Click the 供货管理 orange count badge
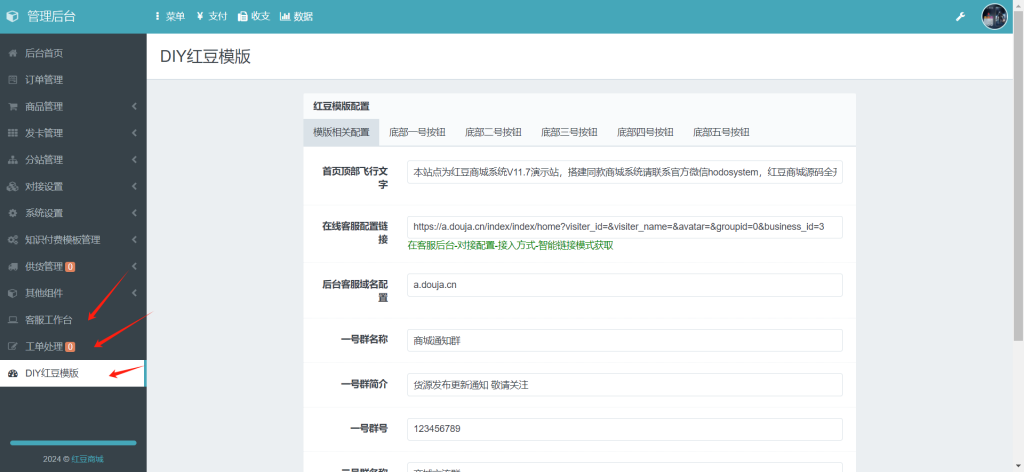Image resolution: width=1024 pixels, height=472 pixels. 70,266
